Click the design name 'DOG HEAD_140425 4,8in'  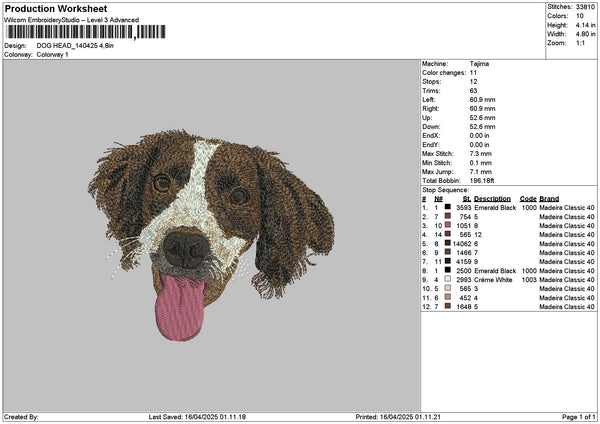(75, 46)
